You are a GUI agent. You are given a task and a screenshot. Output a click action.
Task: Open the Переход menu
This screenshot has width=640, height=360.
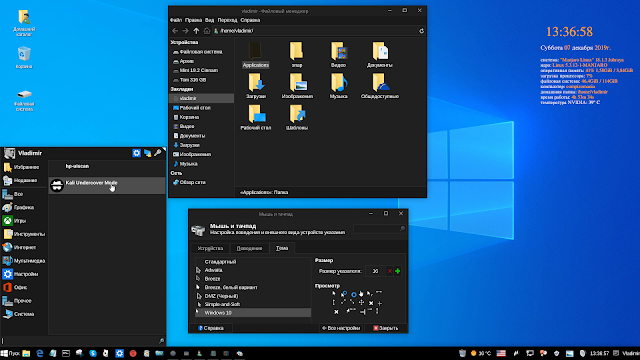point(227,20)
